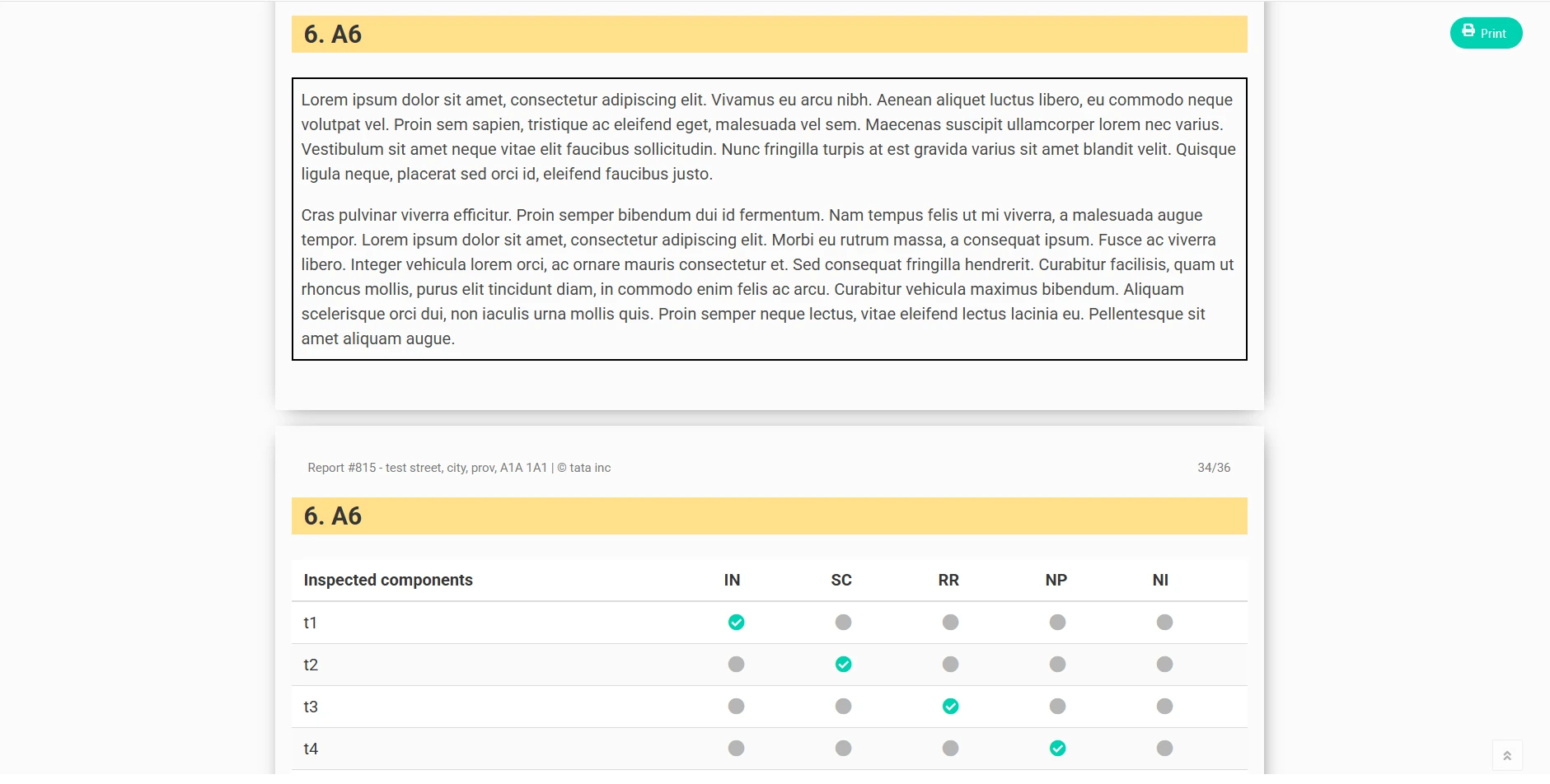1550x784 pixels.
Task: Select SC status for row t1
Action: (843, 623)
